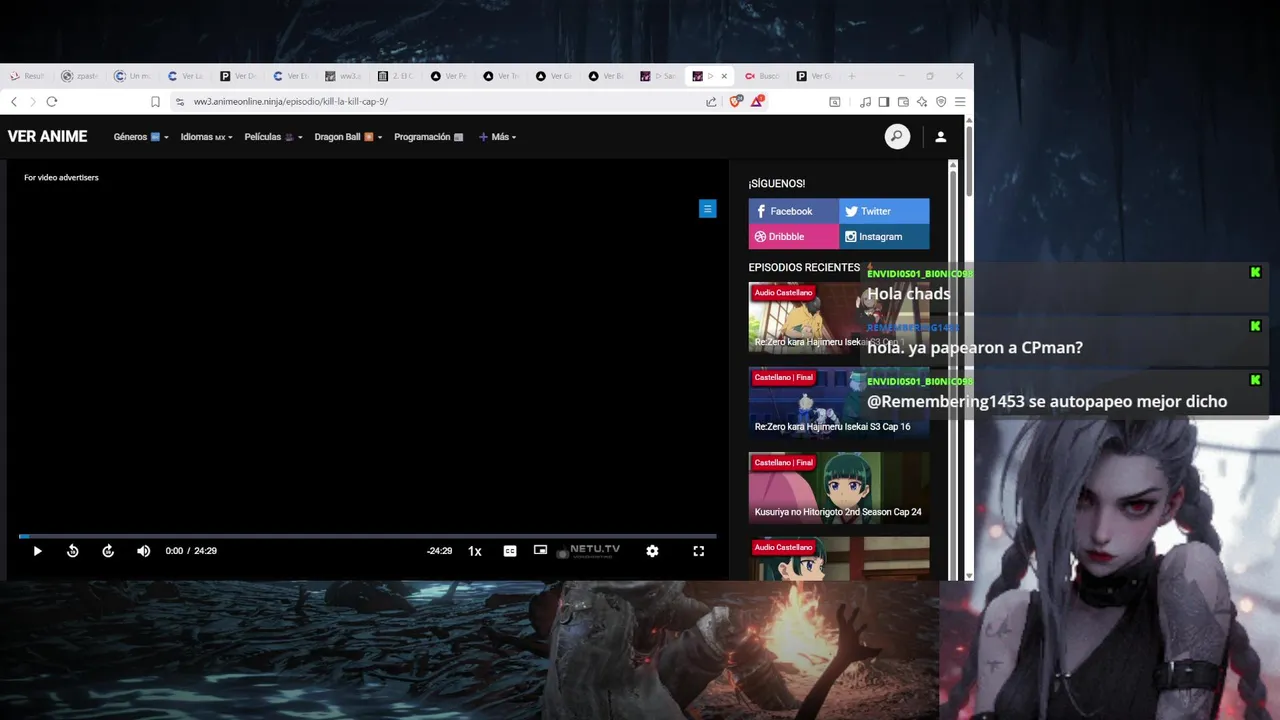1280x720 pixels.
Task: Open Leo AI sparkle icon
Action: pos(922,101)
